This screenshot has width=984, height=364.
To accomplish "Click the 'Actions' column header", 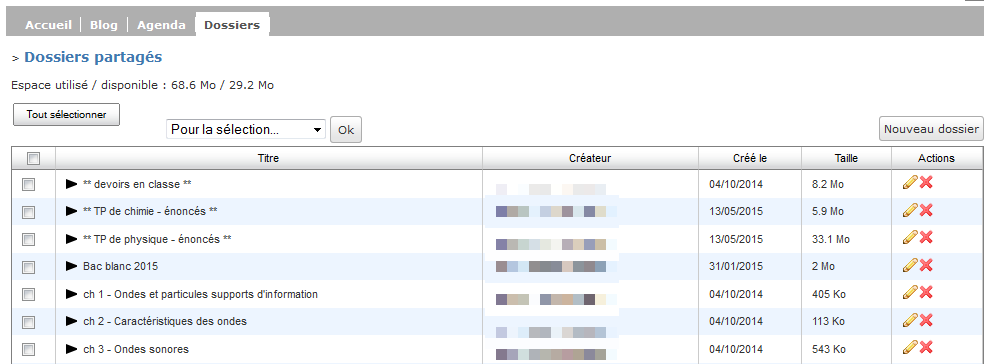I will (x=936, y=158).
